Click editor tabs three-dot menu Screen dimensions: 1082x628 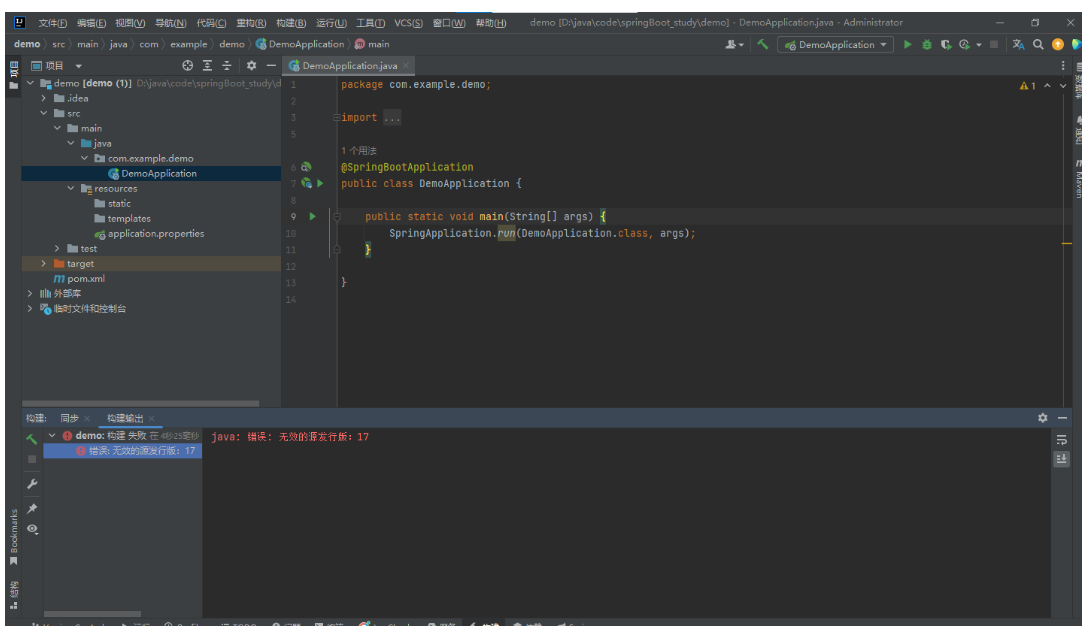tap(1063, 66)
